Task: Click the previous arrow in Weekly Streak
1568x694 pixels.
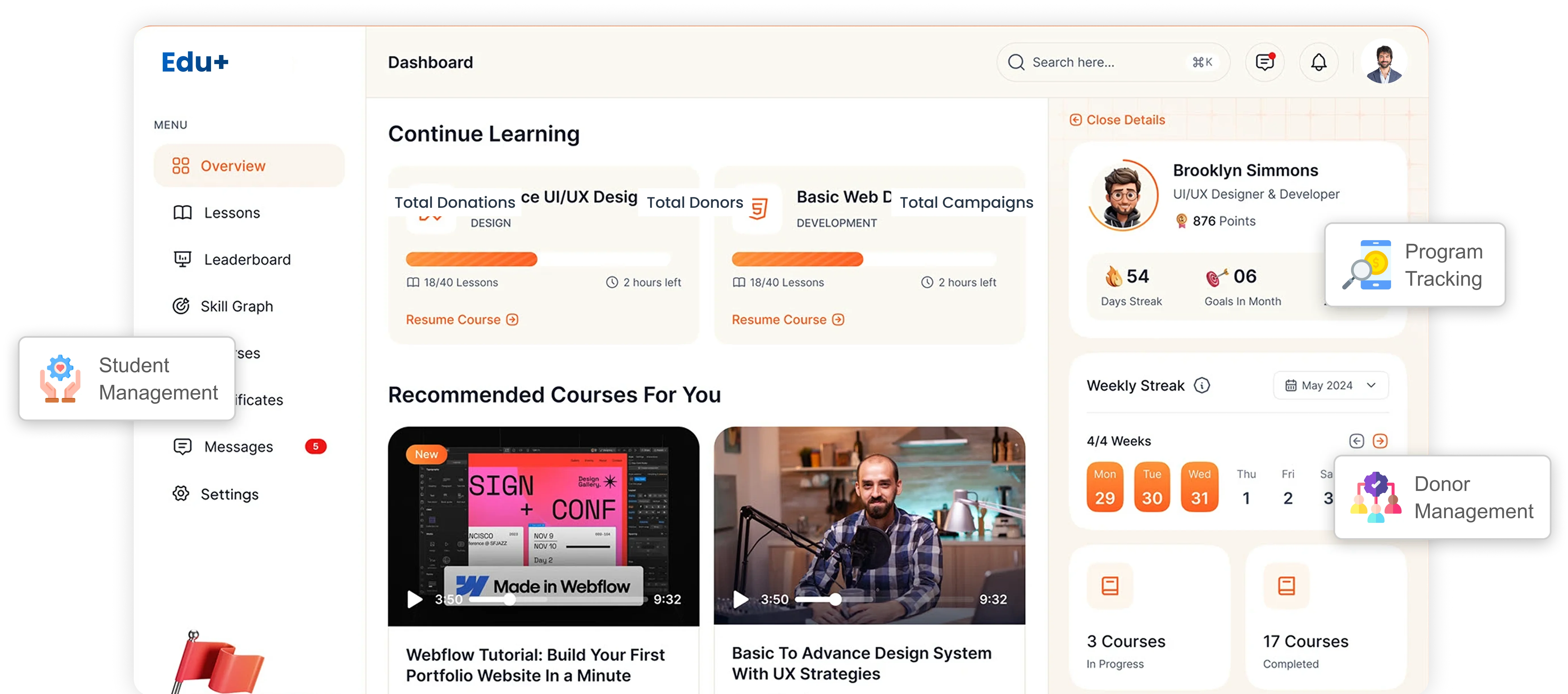Action: click(x=1357, y=441)
